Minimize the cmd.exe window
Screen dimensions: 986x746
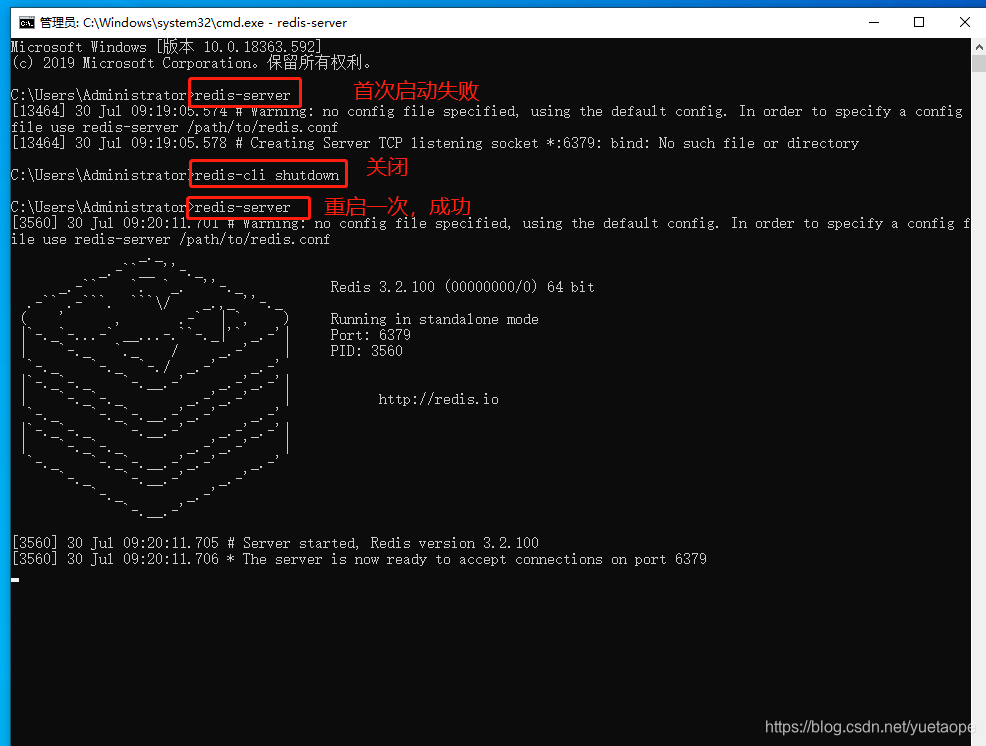[x=873, y=23]
